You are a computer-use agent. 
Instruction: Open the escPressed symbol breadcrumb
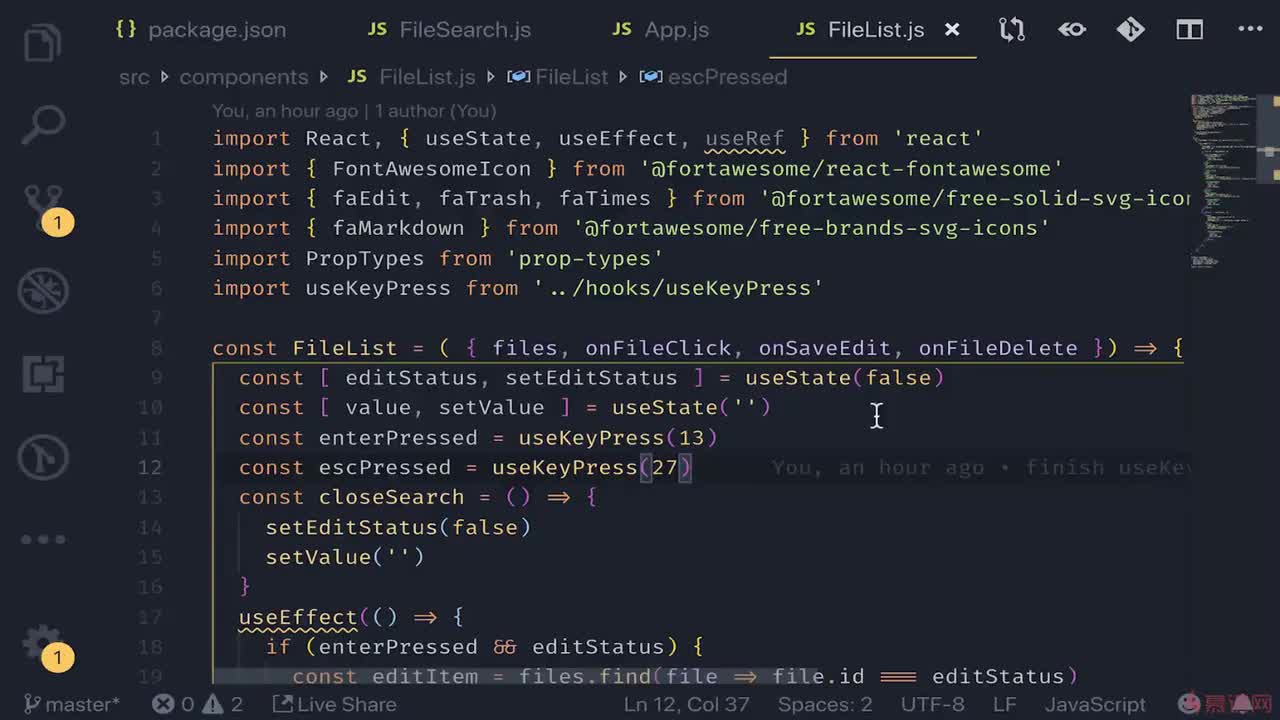point(714,77)
